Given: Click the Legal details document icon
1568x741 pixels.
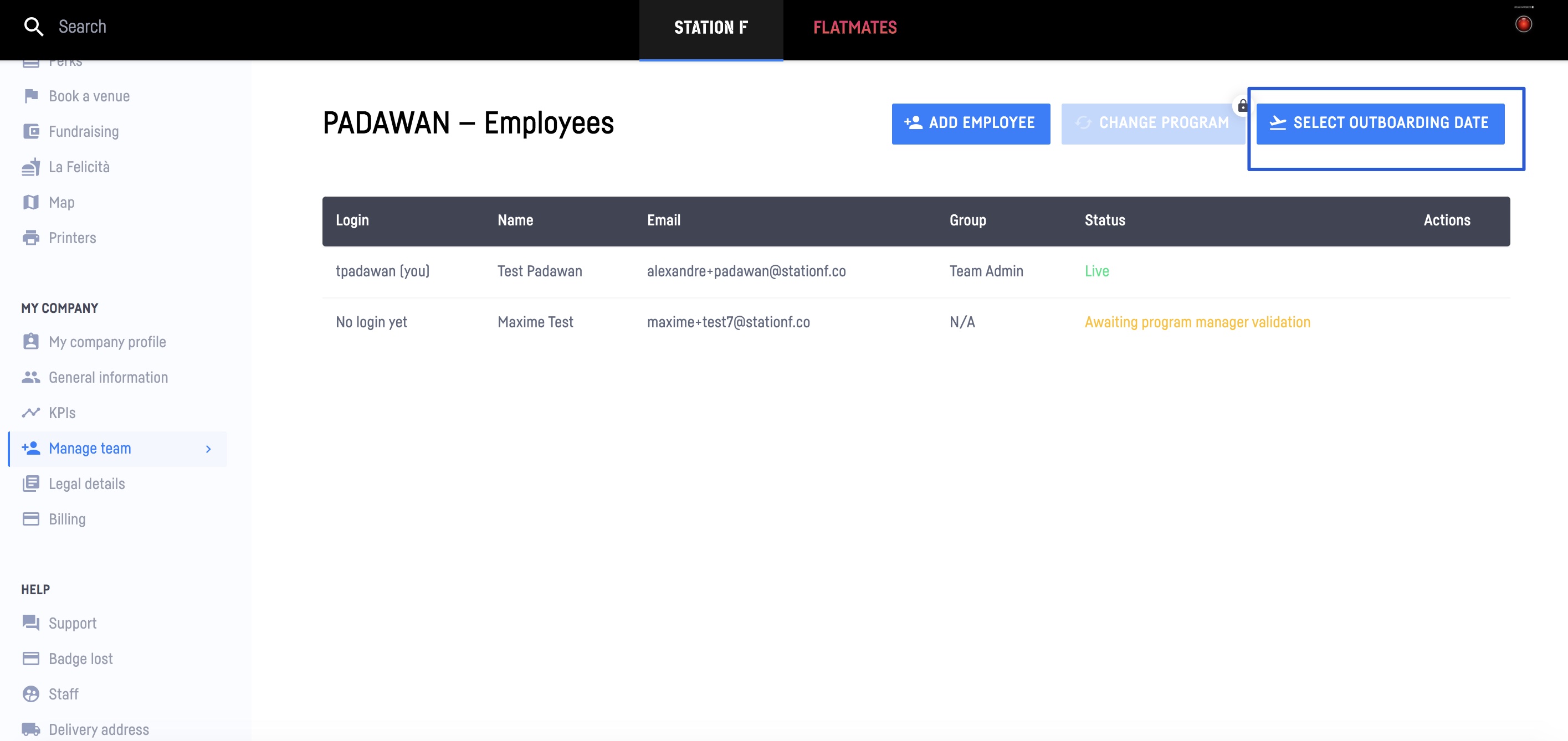Looking at the screenshot, I should click(x=30, y=483).
